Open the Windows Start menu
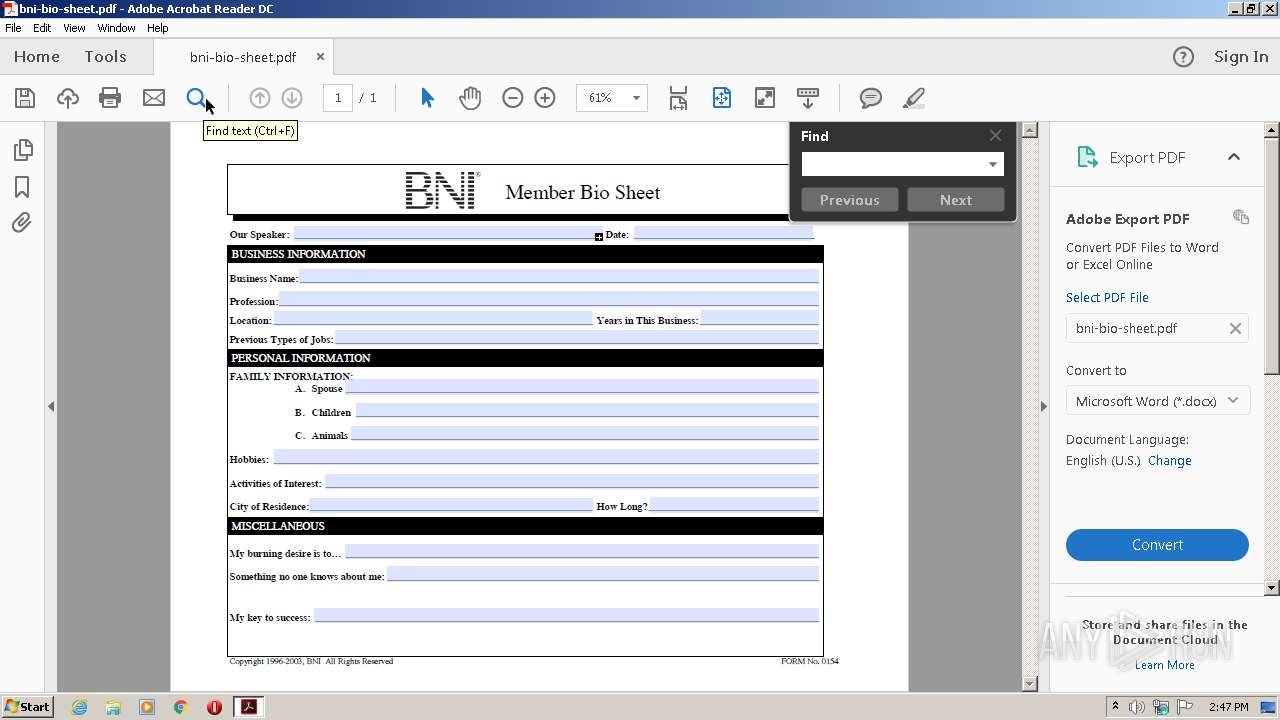This screenshot has width=1280, height=720. (27, 707)
